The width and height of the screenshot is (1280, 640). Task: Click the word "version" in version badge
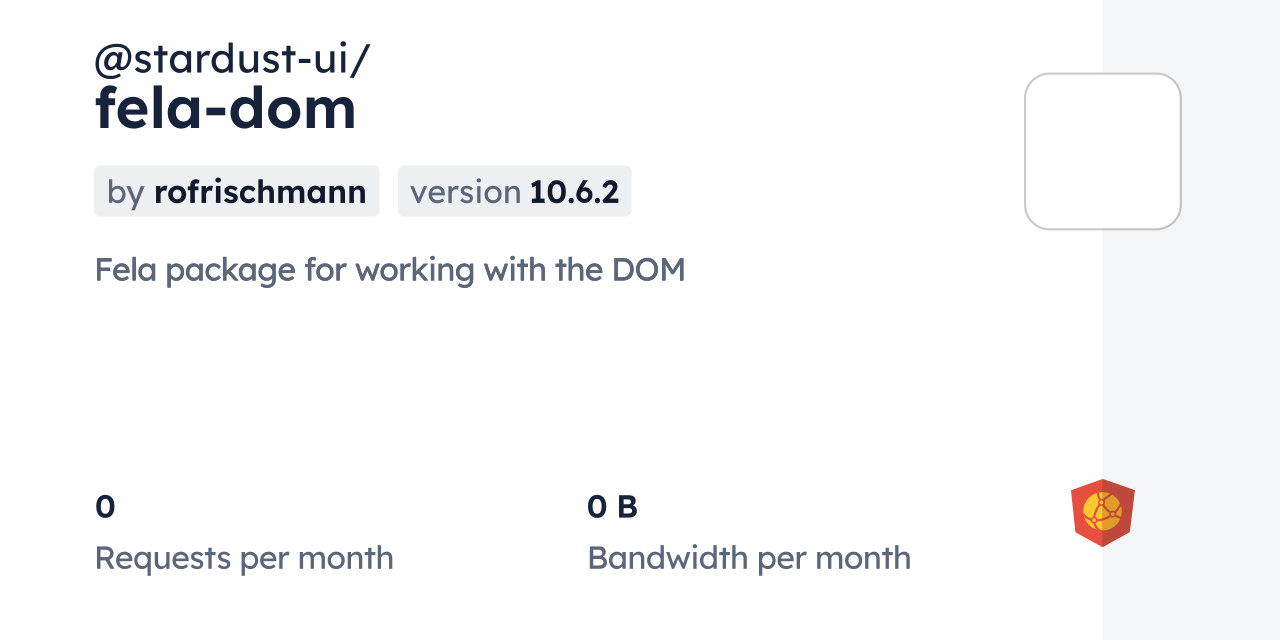click(465, 191)
